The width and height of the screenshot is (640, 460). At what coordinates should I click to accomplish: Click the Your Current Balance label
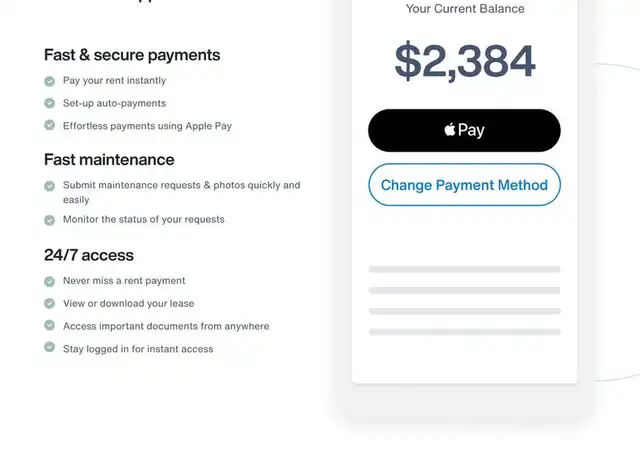point(465,9)
